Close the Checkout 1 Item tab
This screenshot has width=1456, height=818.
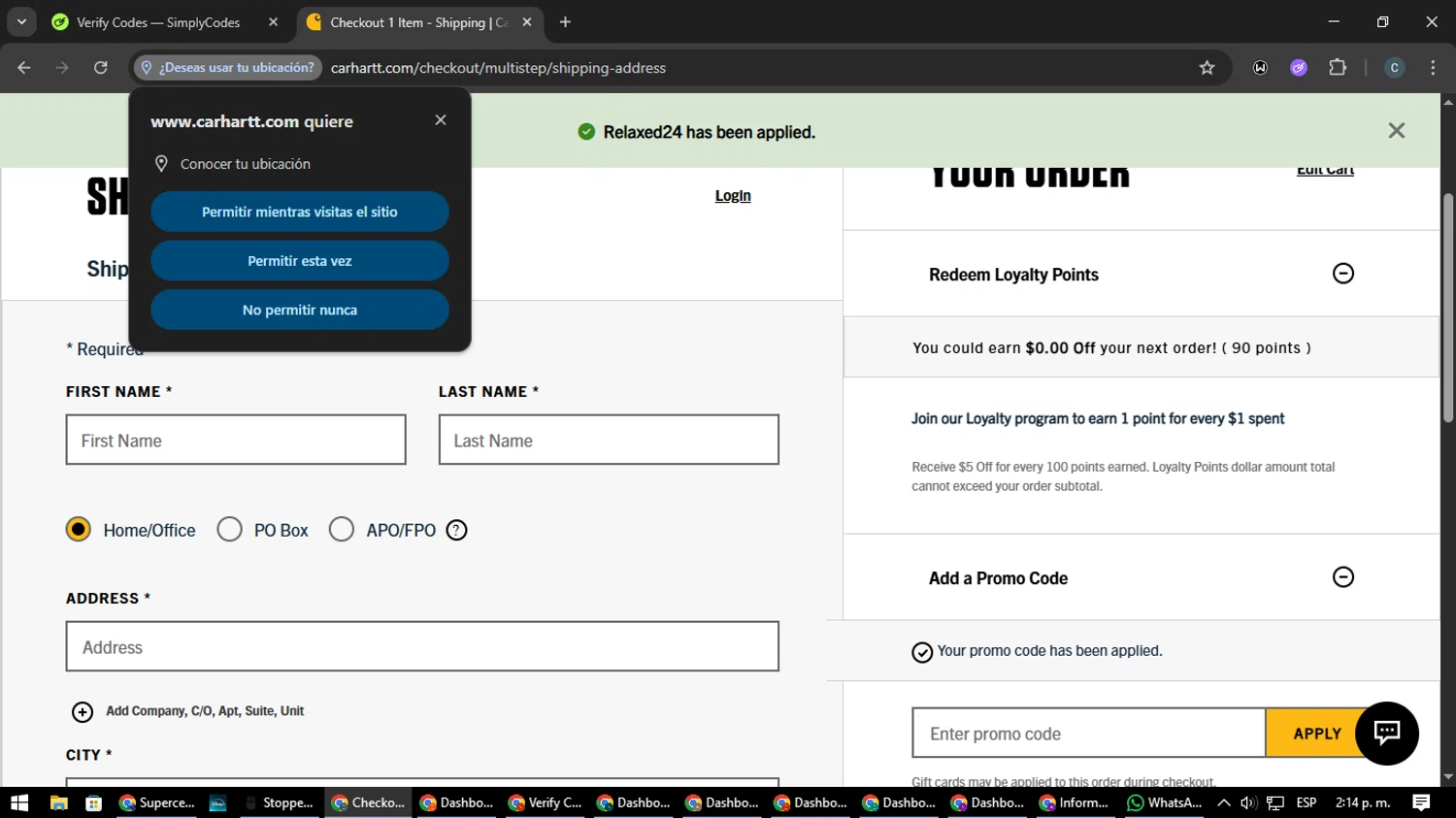527,22
